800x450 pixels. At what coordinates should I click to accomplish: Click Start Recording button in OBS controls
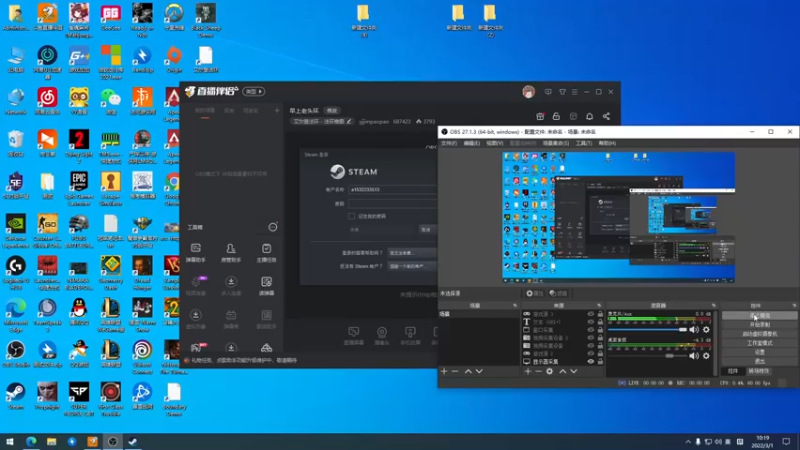point(760,325)
